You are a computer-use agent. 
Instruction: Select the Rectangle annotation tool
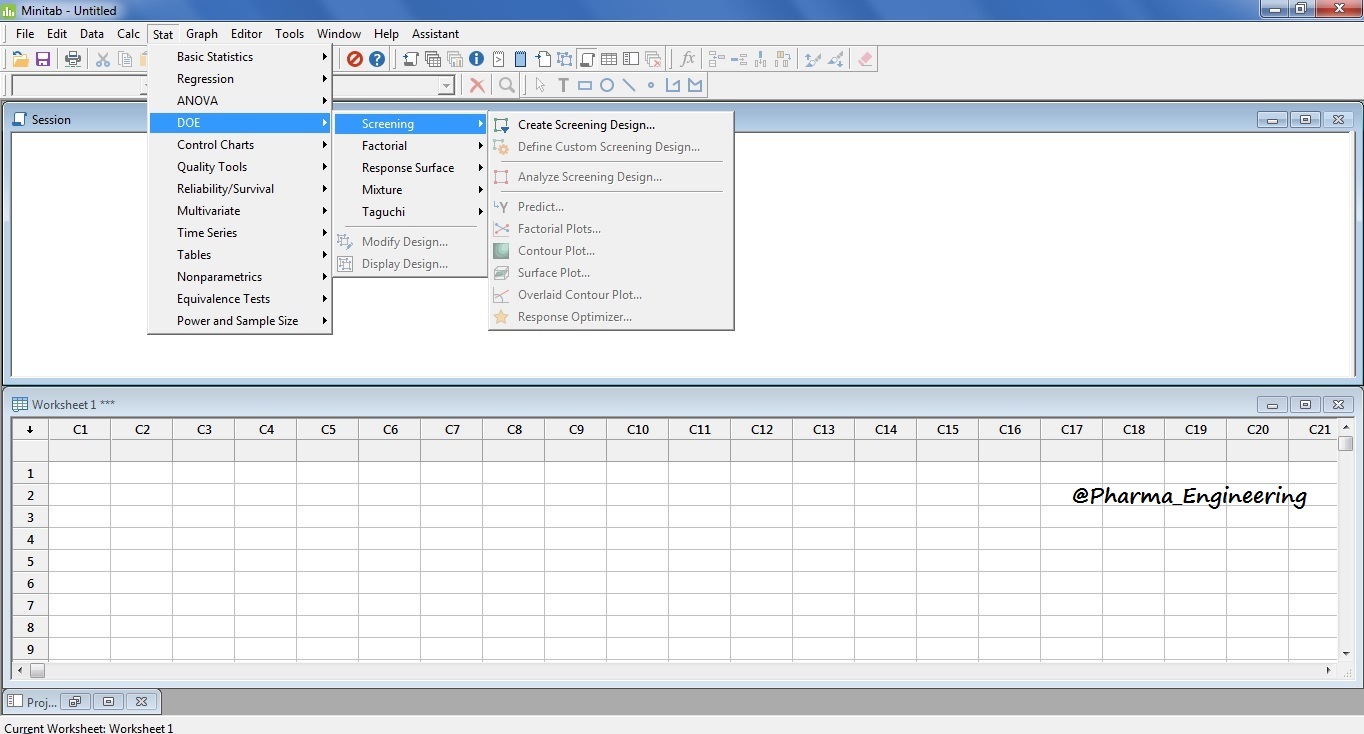click(585, 85)
